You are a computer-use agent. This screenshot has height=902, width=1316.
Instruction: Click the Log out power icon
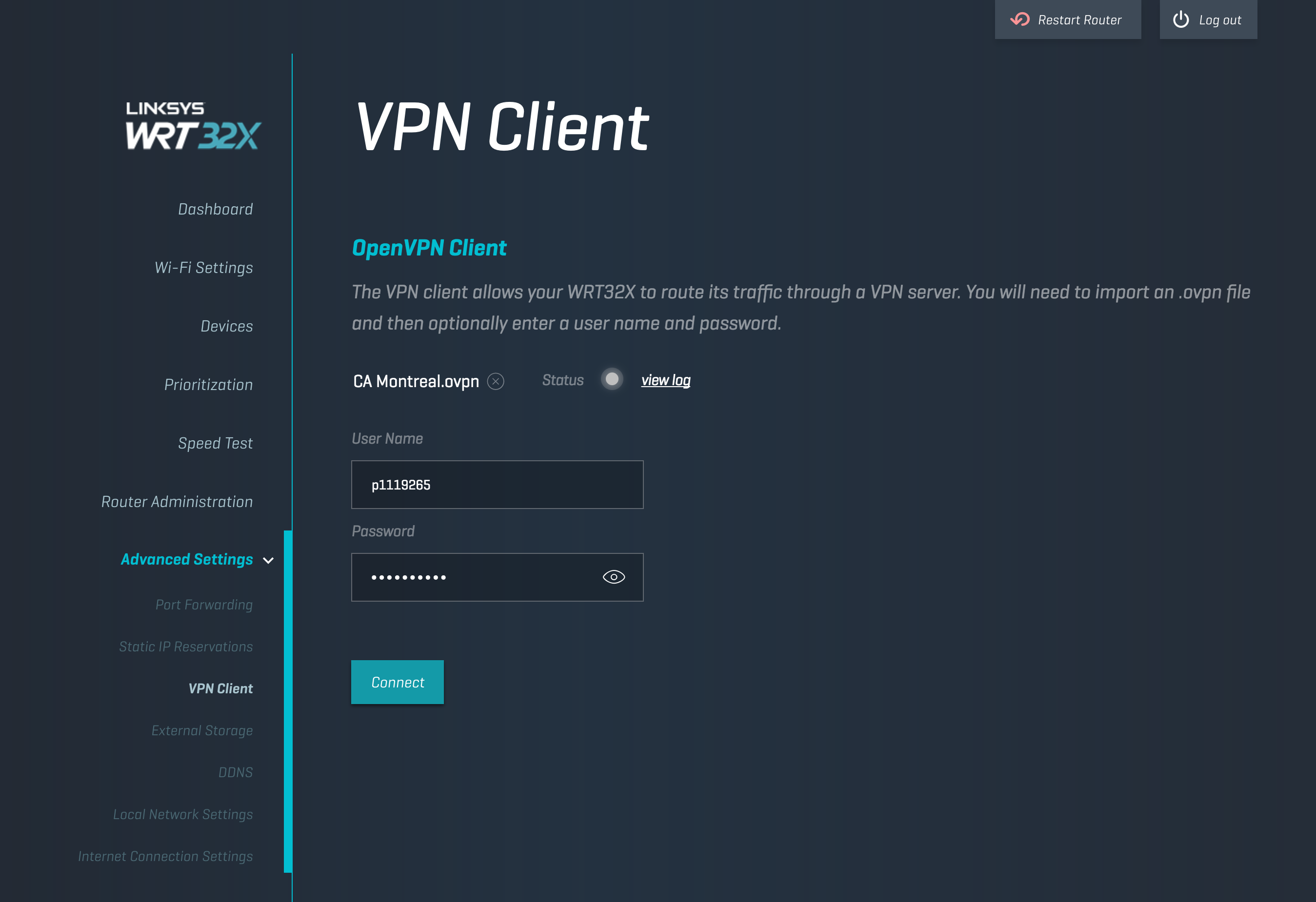pos(1181,20)
